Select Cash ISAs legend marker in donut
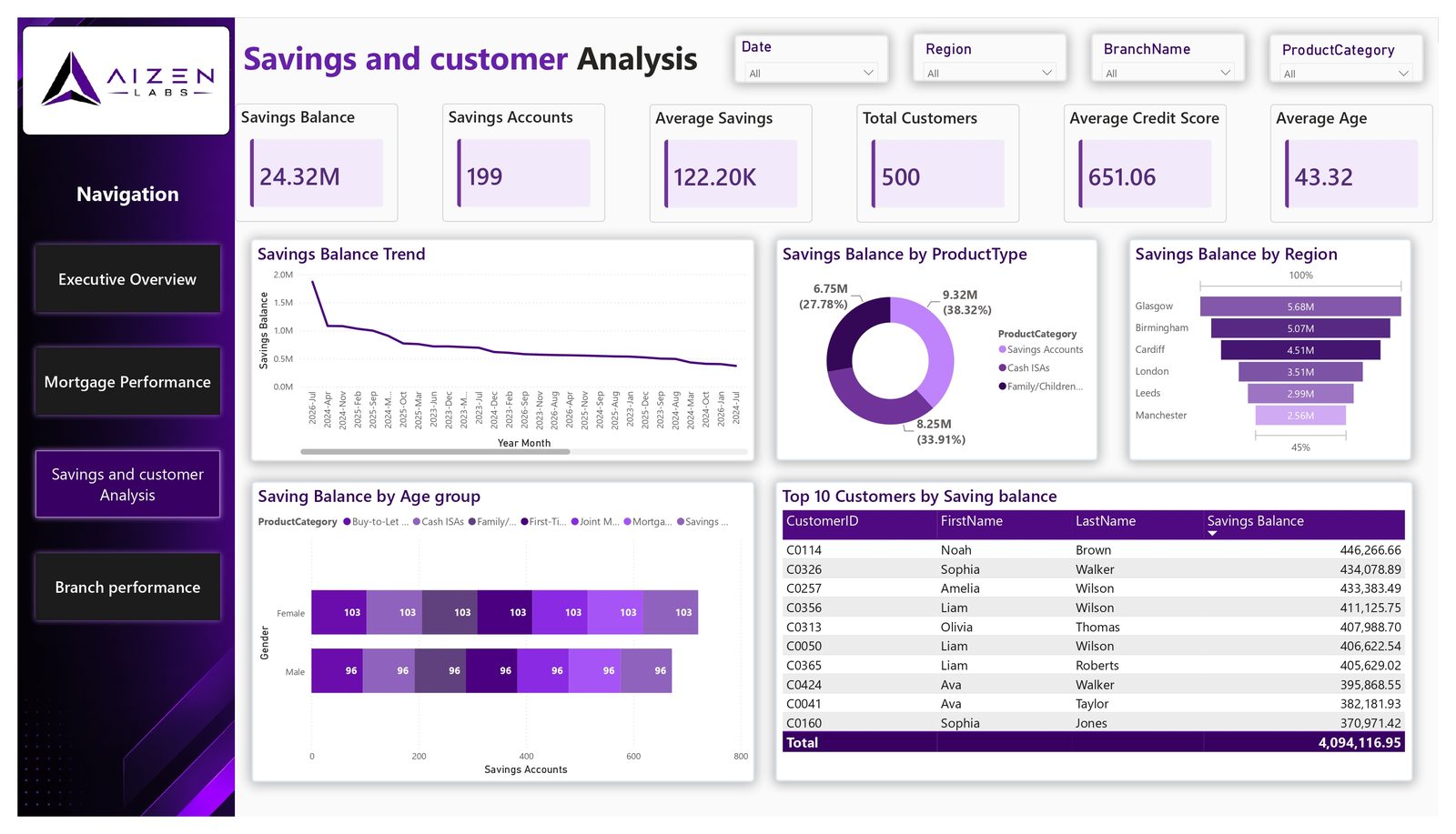Viewport: 1456px width, 834px height. point(1003,368)
